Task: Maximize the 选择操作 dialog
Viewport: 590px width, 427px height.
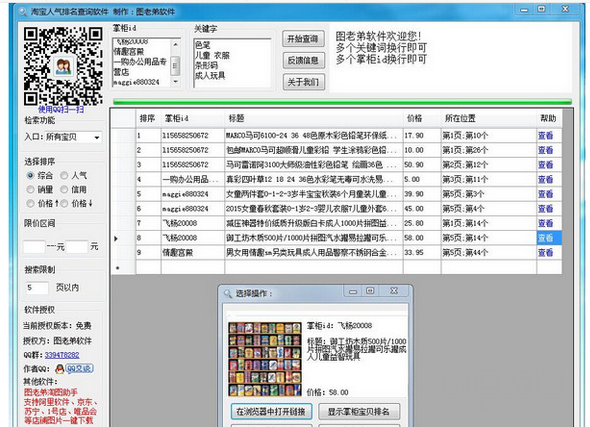Action: [370, 291]
